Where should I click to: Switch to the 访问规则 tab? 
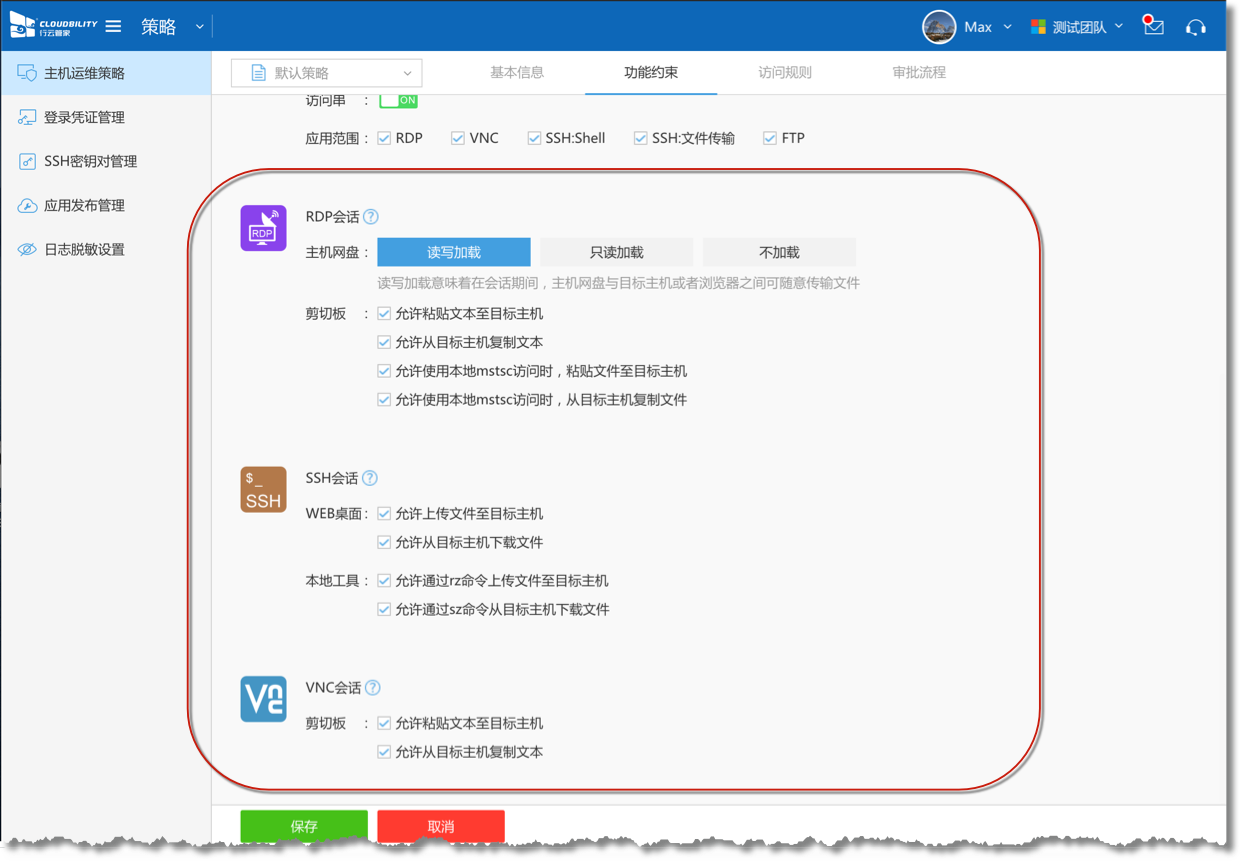click(x=785, y=72)
